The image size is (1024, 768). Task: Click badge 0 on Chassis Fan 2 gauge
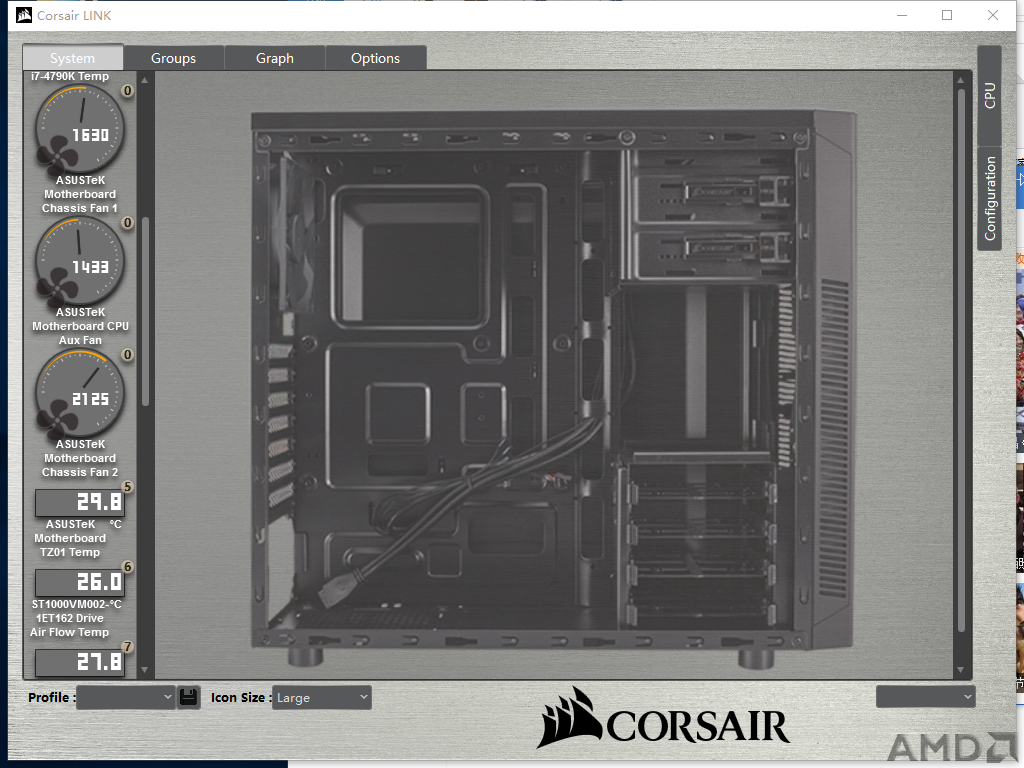(127, 355)
